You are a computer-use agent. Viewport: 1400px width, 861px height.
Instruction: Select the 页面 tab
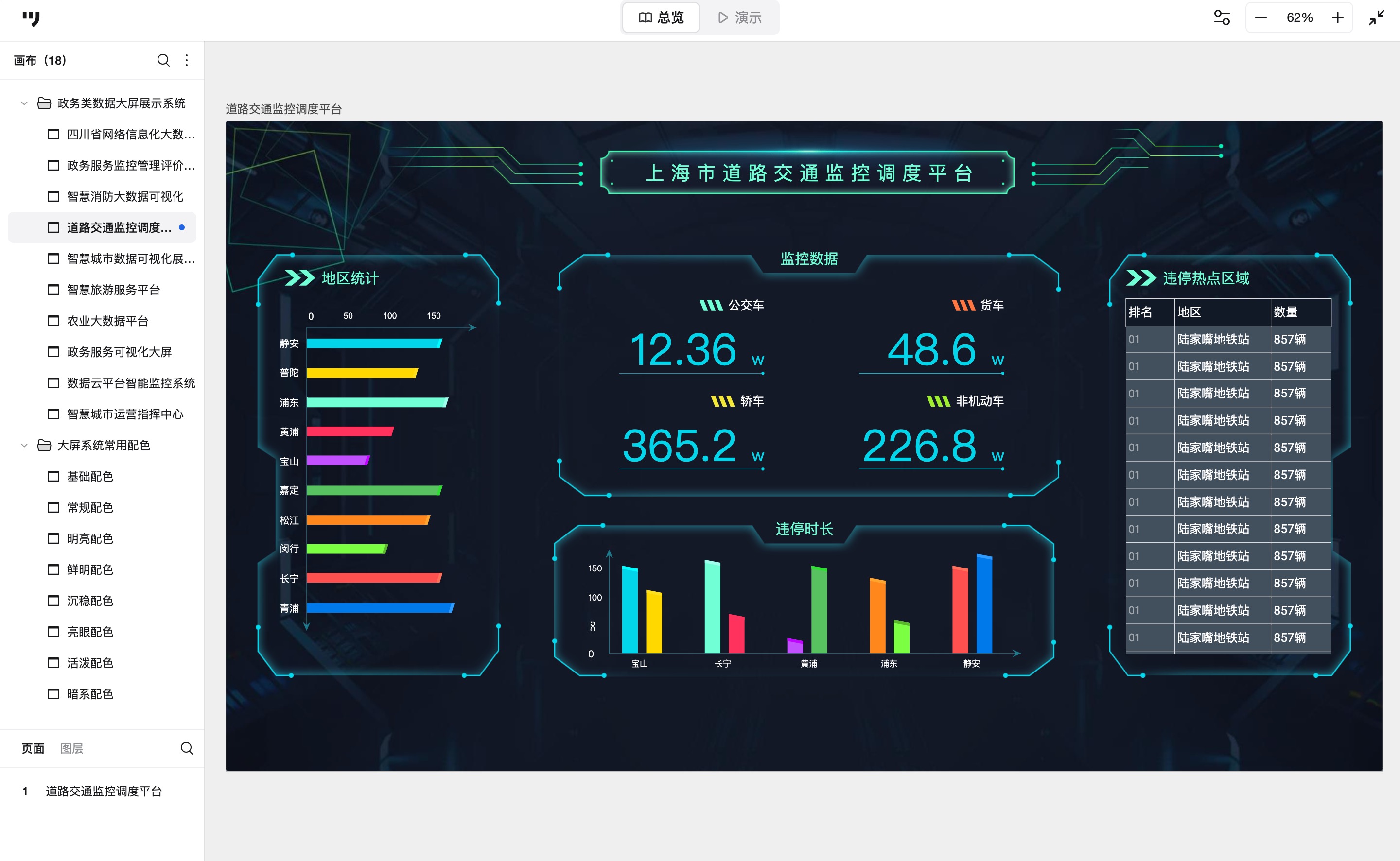pyautogui.click(x=33, y=748)
